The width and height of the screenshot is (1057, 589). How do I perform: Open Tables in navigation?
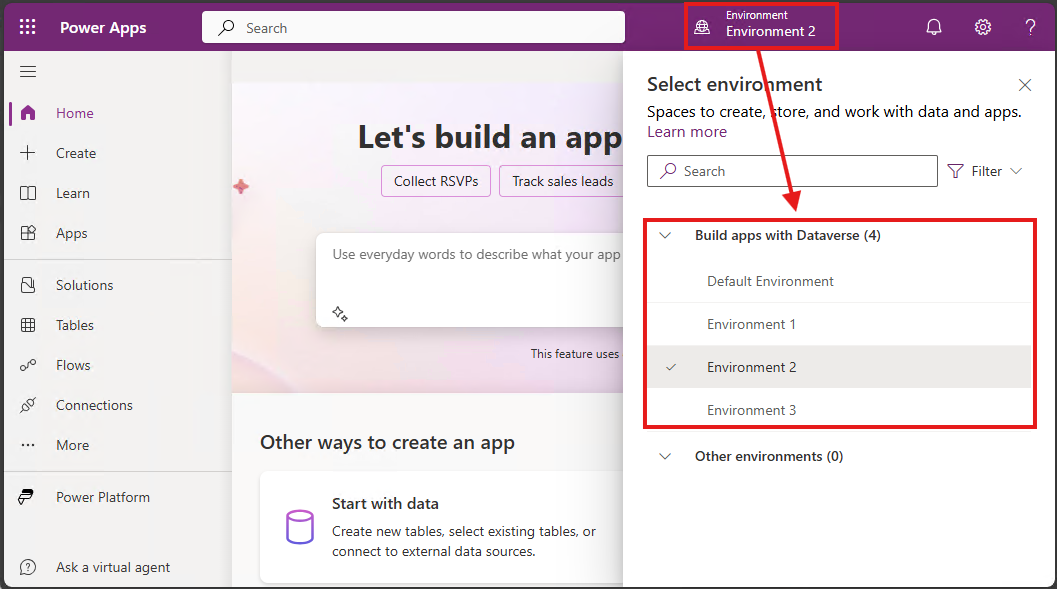coord(75,326)
